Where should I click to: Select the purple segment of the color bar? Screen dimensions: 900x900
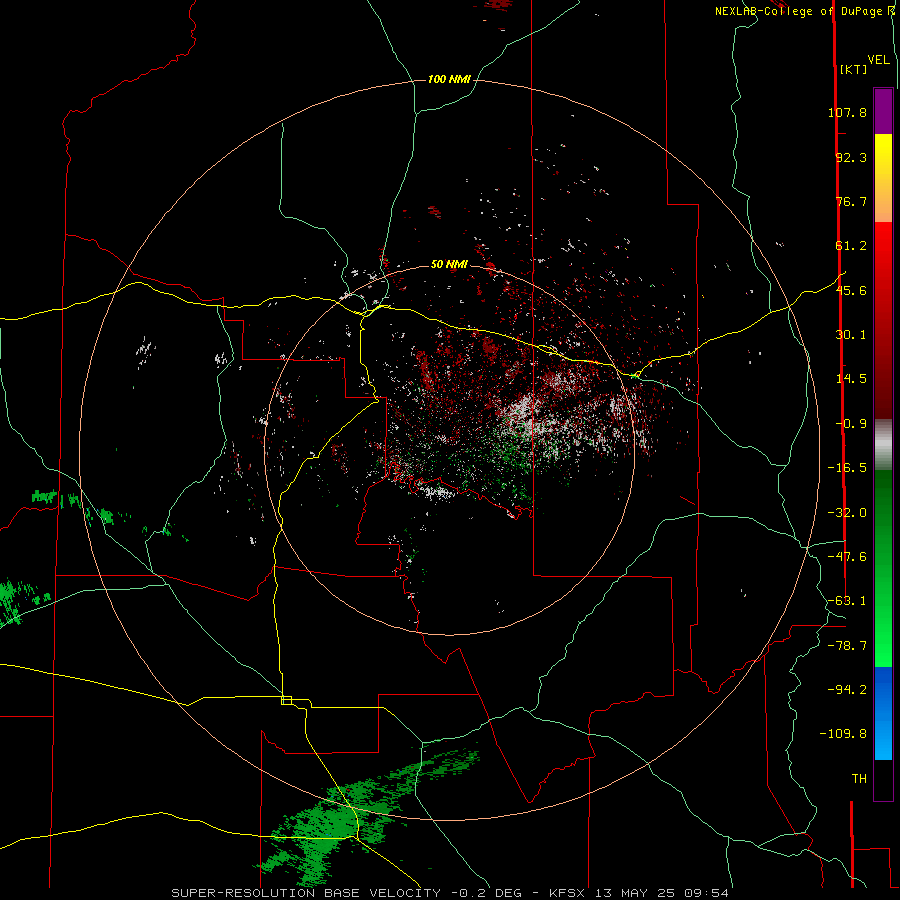click(x=883, y=111)
